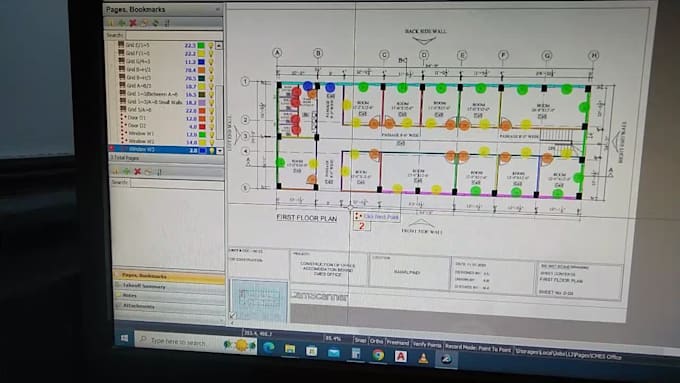Click the red swatch on the Door D2 row

click(202, 126)
